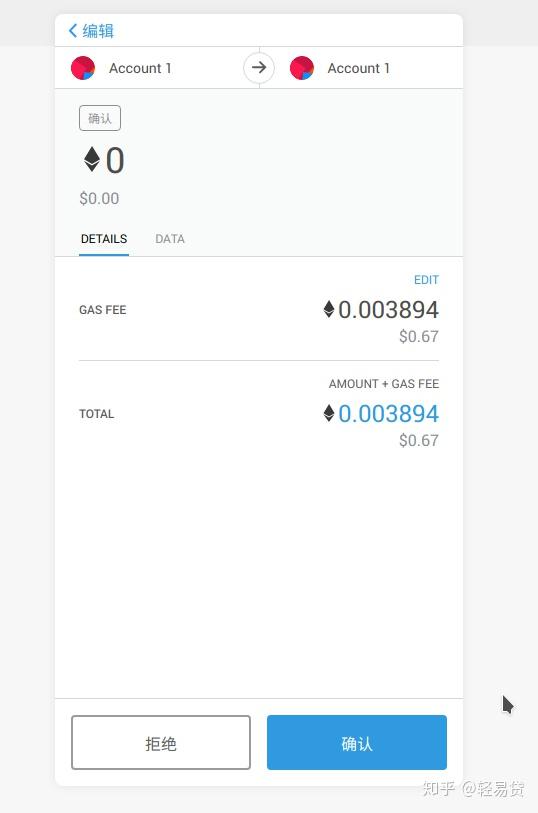Image resolution: width=538 pixels, height=813 pixels.
Task: Click the Ethereum icon next to total amount
Action: 329,413
